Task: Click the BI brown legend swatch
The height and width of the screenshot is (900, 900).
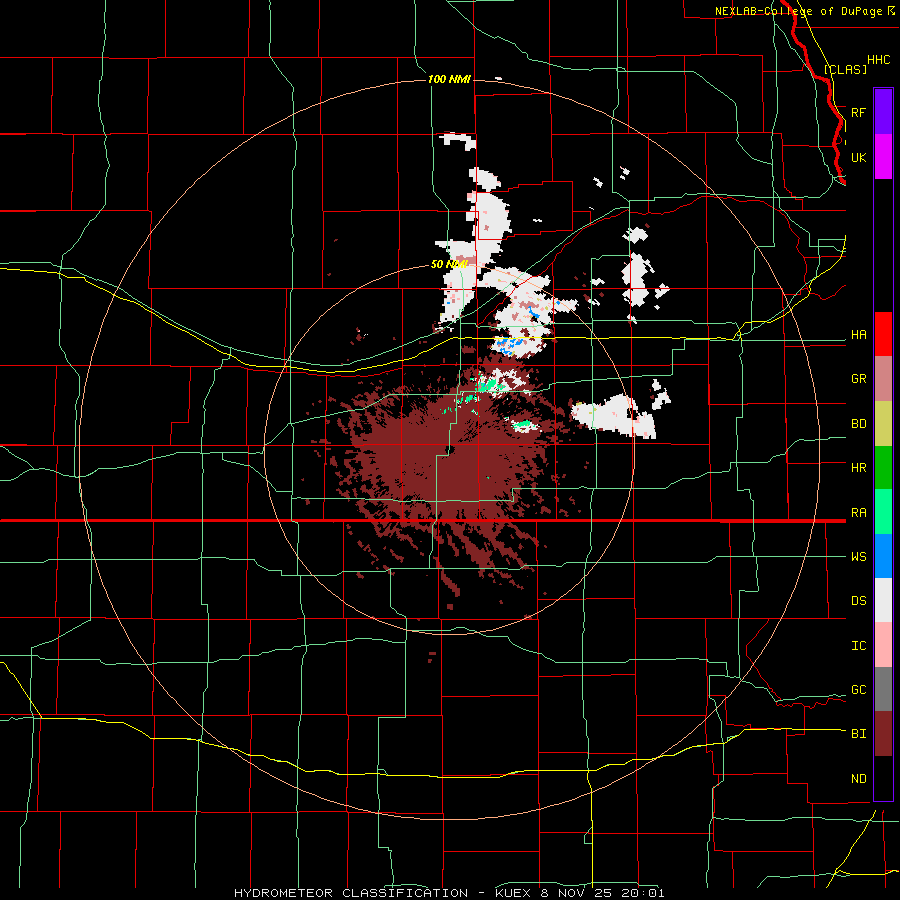Action: click(883, 734)
